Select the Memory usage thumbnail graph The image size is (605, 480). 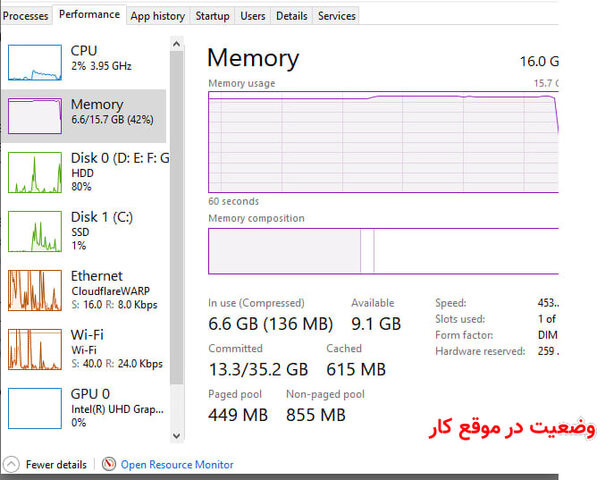pos(34,116)
